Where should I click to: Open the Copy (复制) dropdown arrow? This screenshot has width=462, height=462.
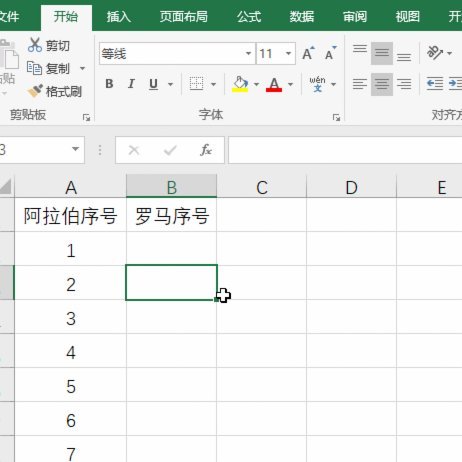tap(82, 69)
